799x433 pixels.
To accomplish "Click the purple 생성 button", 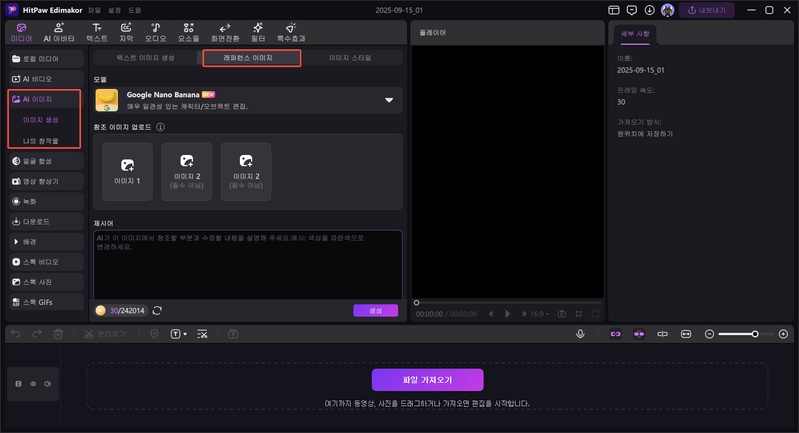I will 375,311.
